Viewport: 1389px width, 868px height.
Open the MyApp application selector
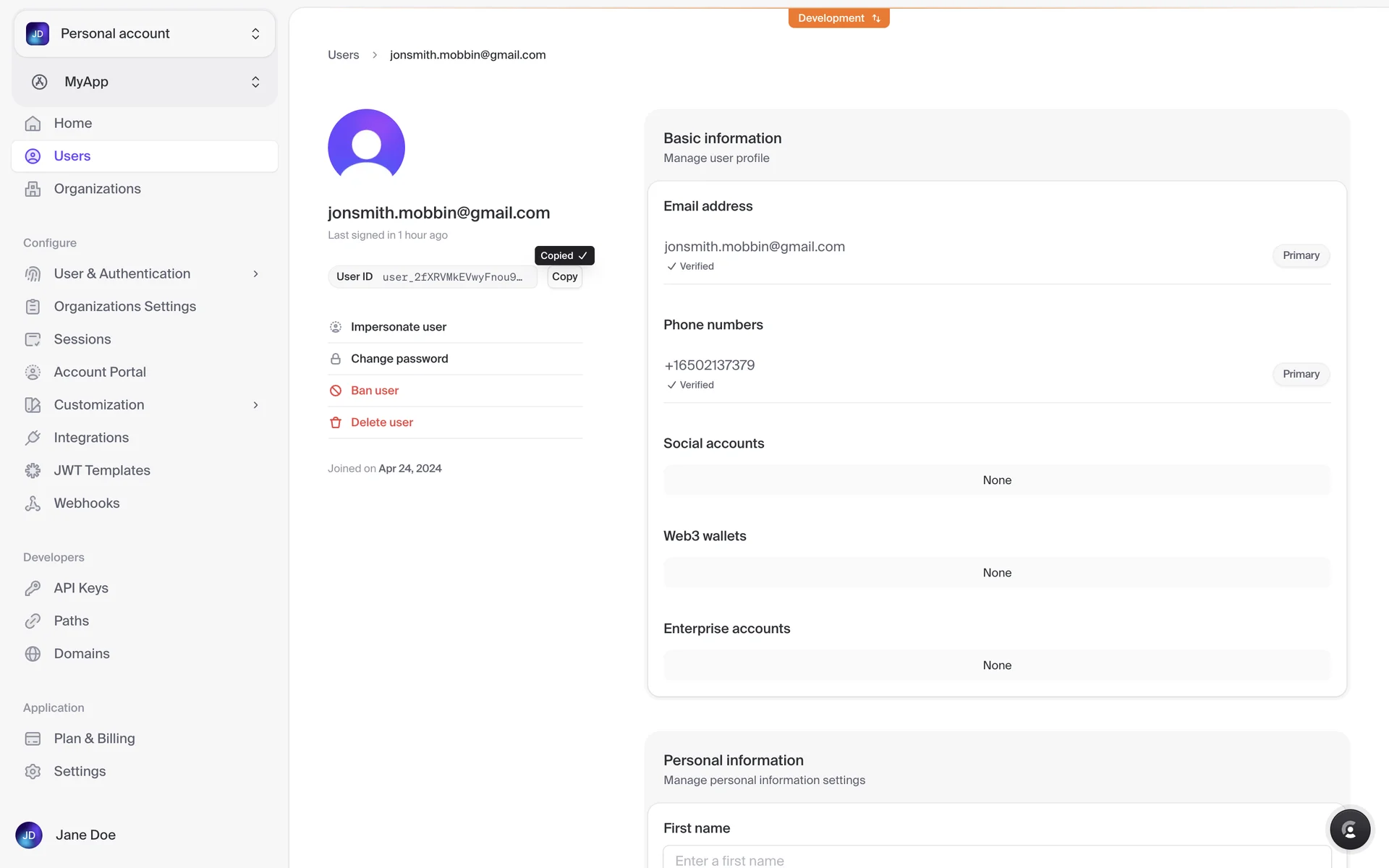[x=145, y=82]
